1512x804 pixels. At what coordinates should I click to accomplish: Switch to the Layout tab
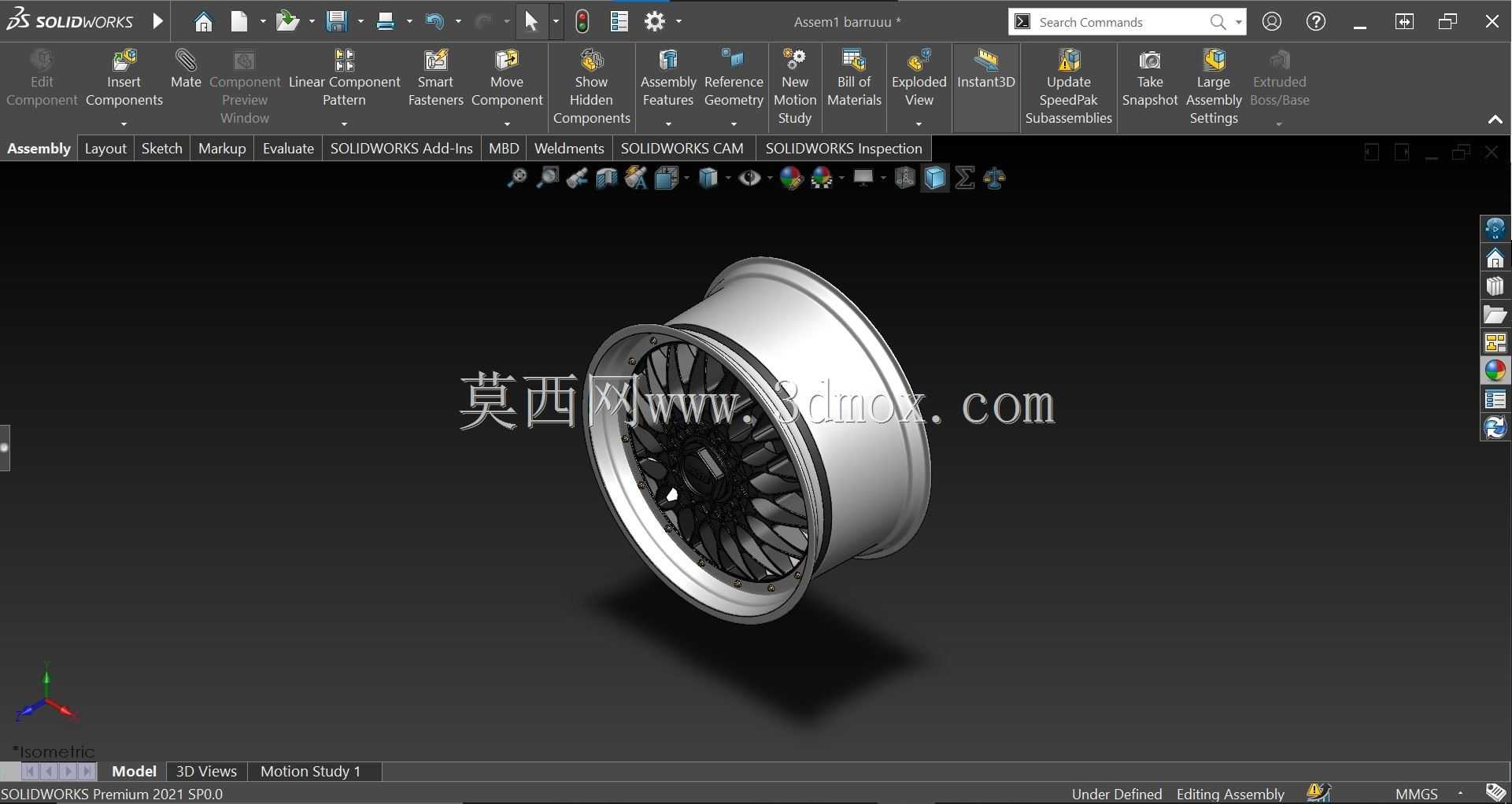point(105,149)
